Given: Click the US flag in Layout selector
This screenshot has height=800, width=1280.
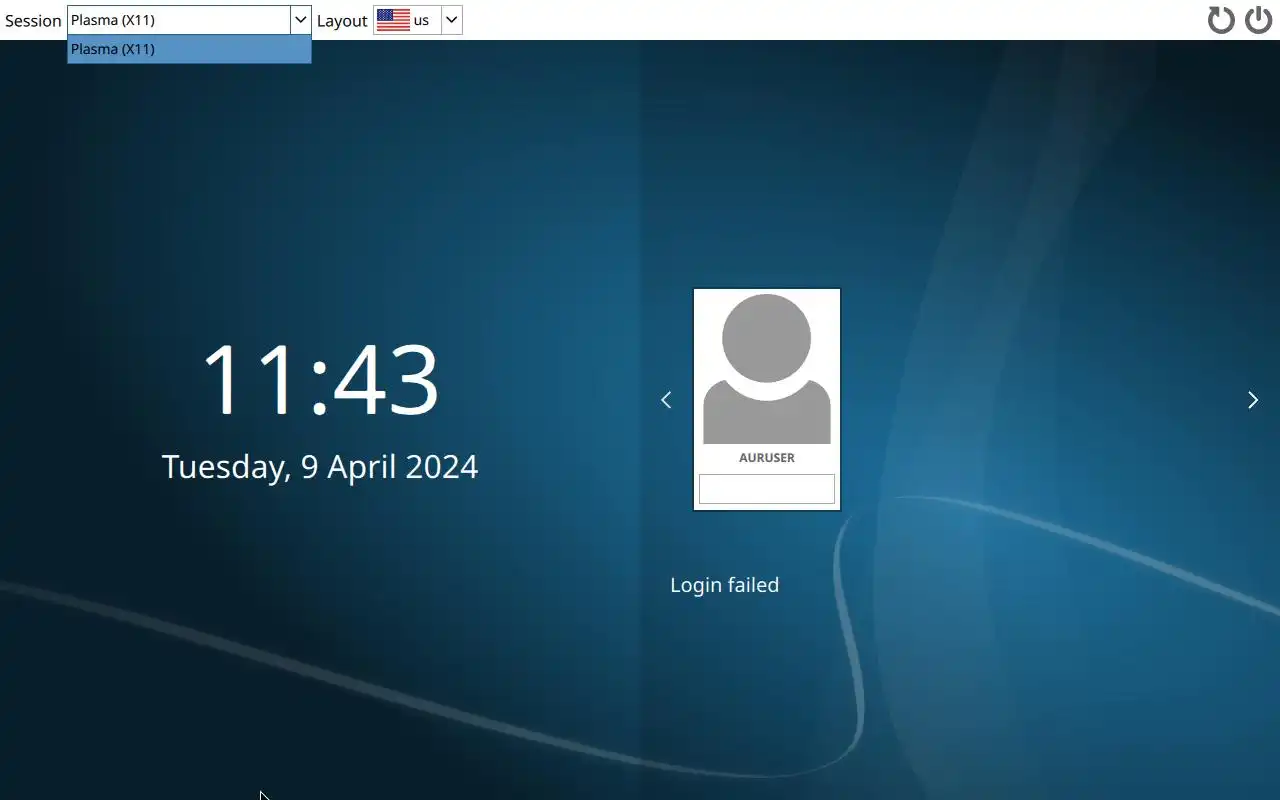Looking at the screenshot, I should (x=393, y=20).
